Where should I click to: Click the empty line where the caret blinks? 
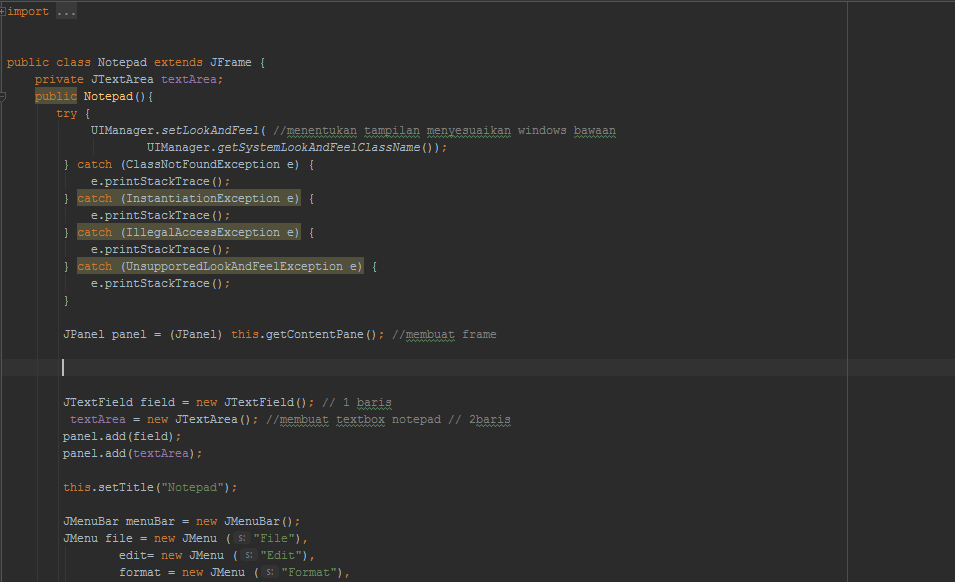click(63, 366)
